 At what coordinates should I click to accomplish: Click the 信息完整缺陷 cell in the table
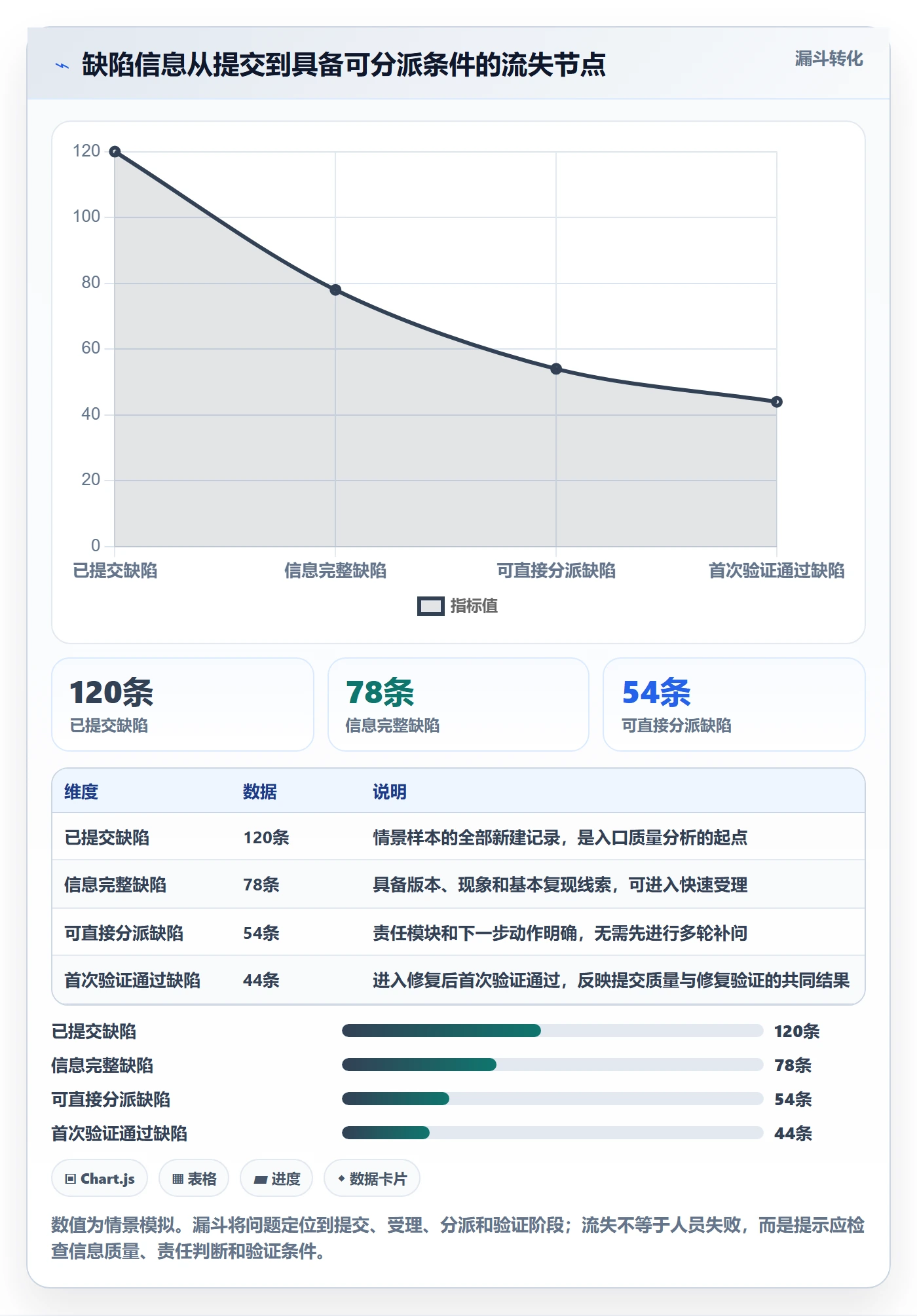[x=115, y=885]
